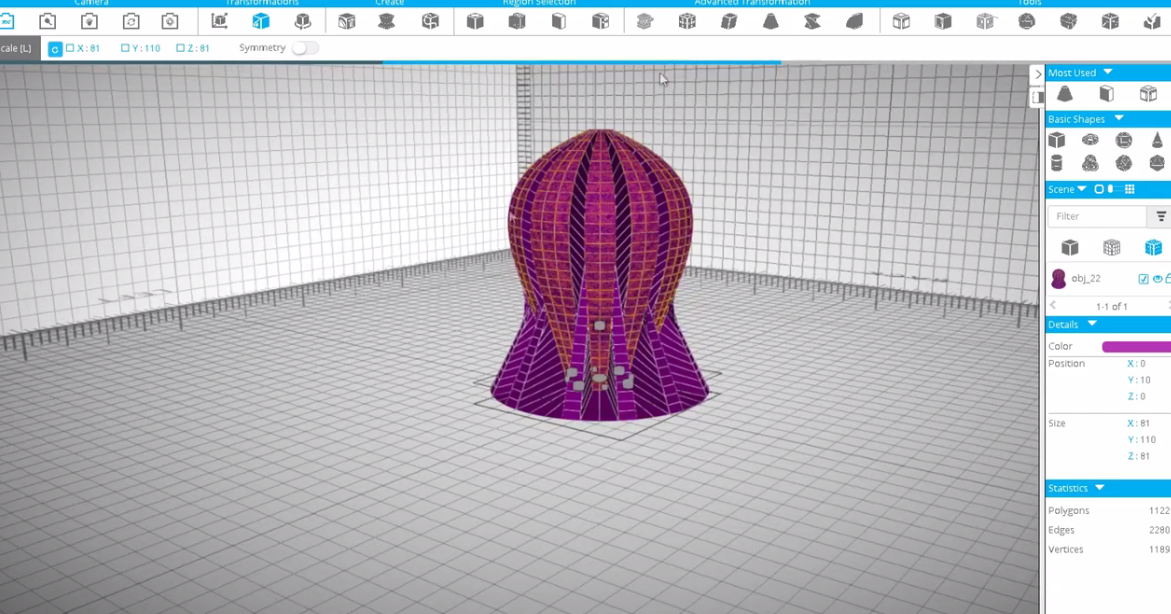
Task: Open the skewed cube Advanced Transformation tool
Action: (729, 21)
